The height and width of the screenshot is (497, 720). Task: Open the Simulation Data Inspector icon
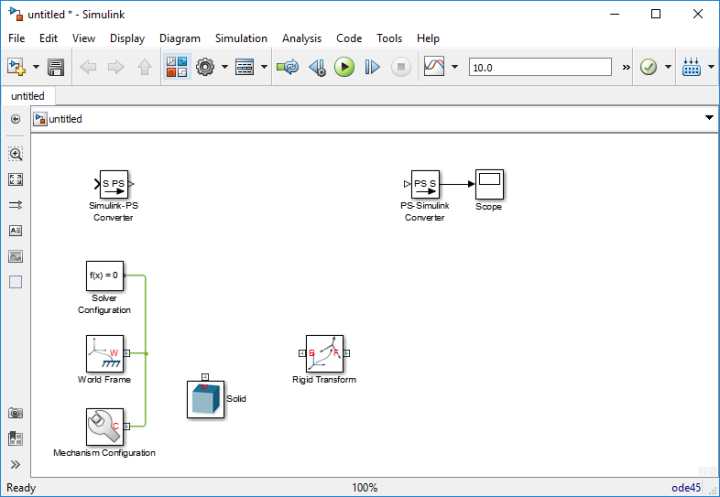(434, 67)
